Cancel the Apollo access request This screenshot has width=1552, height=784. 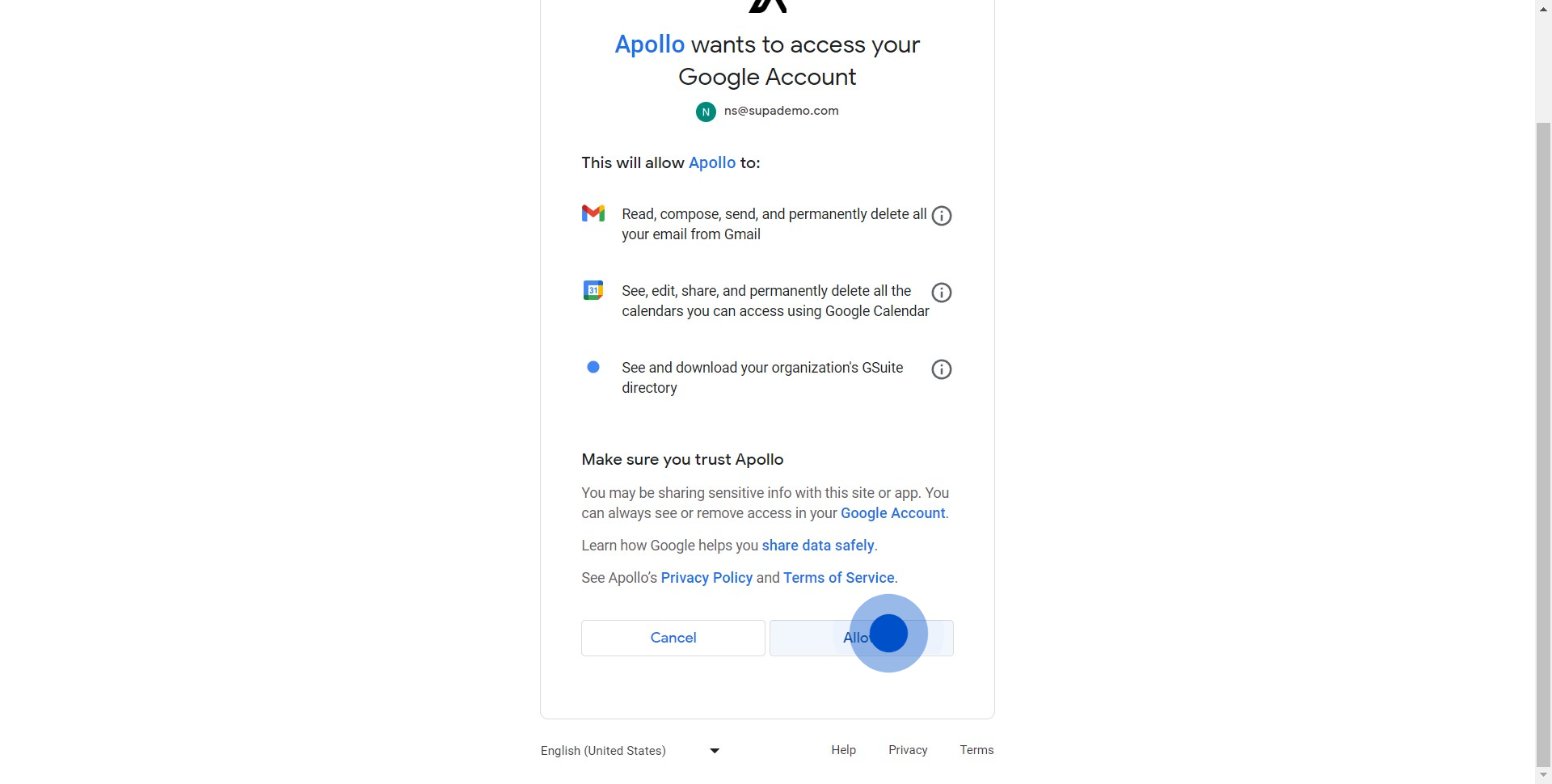[673, 638]
